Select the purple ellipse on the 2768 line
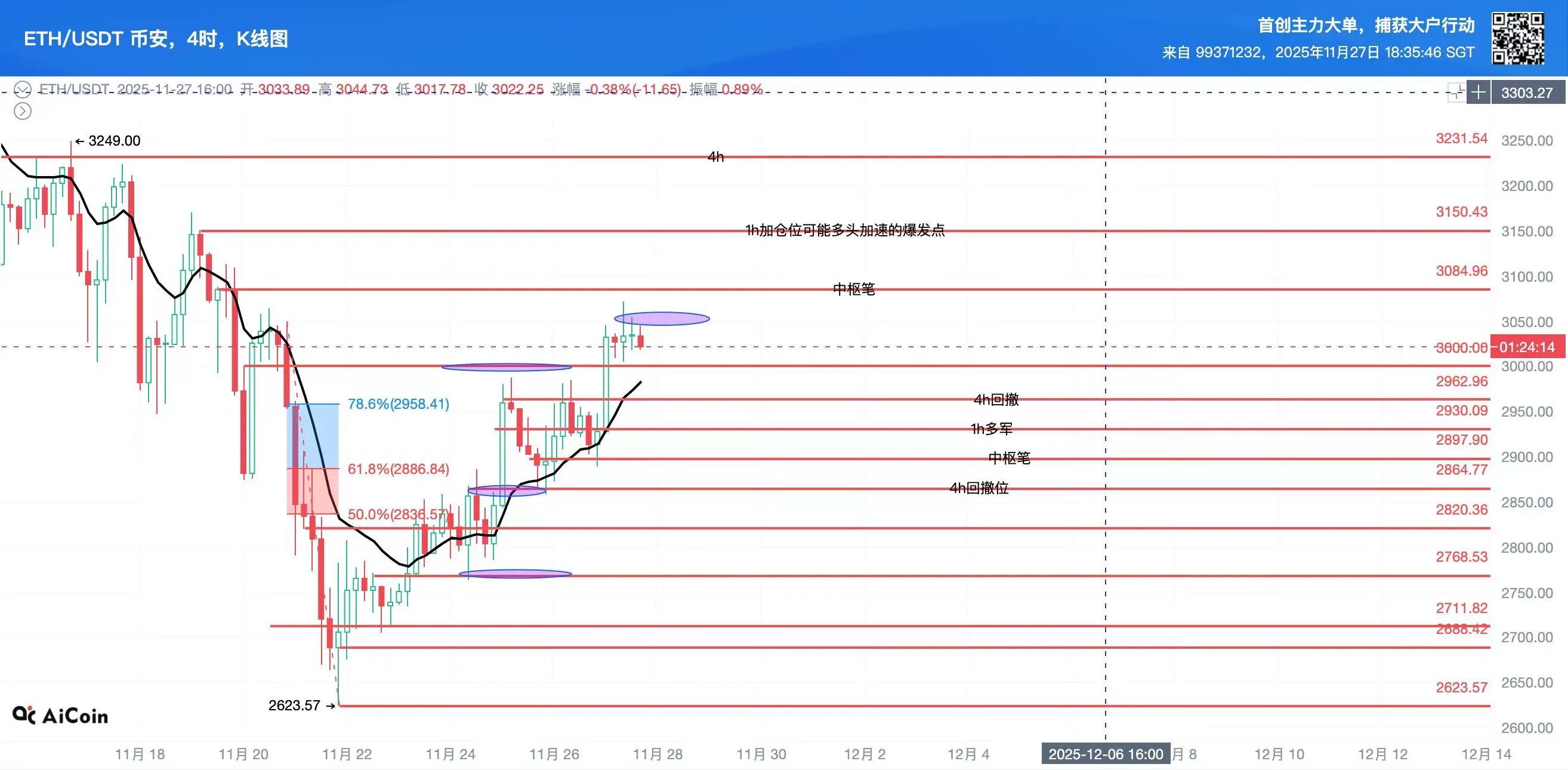1568x770 pixels. click(x=515, y=574)
